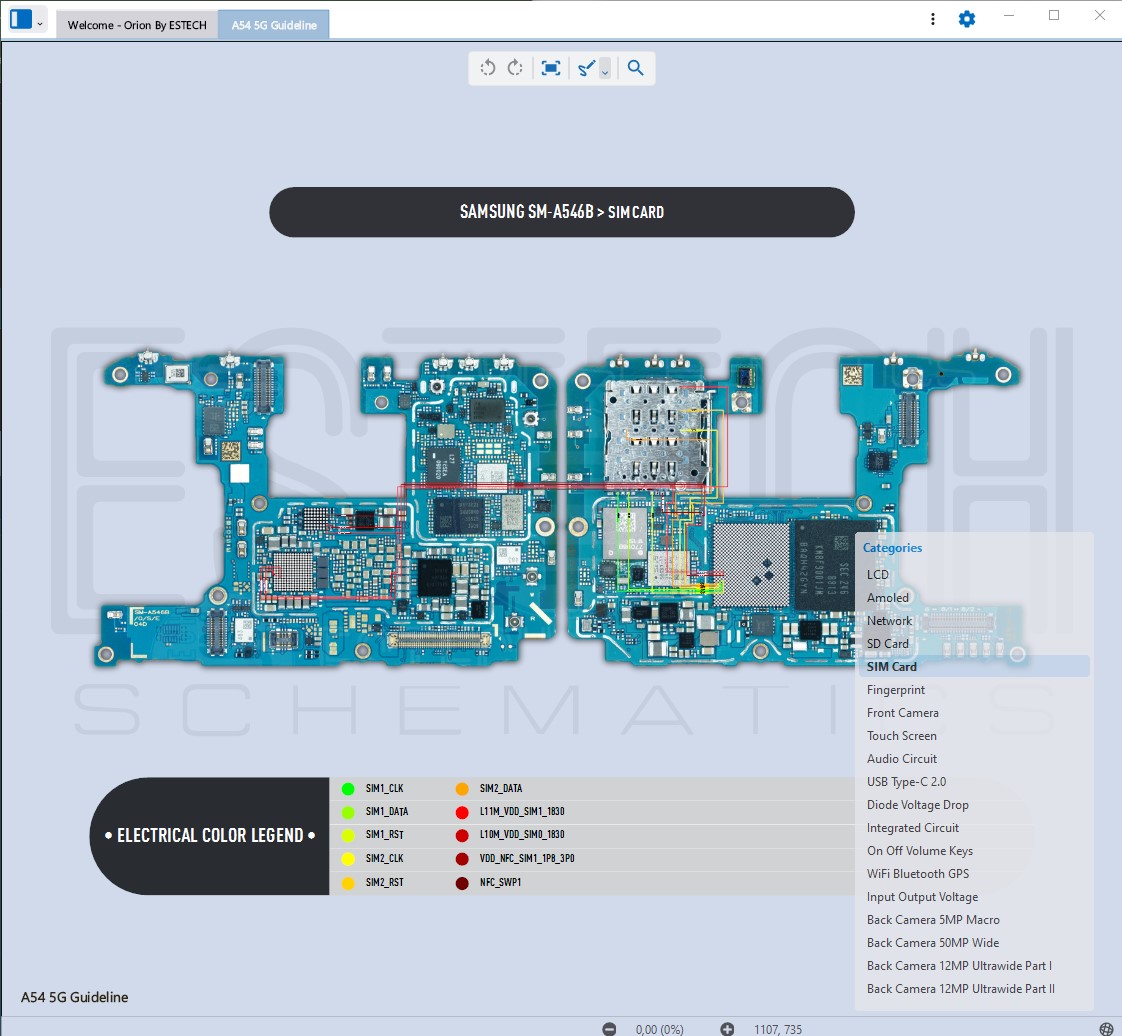Screen dimensions: 1122x1036
Task: Open the search magnifier tool
Action: (x=635, y=68)
